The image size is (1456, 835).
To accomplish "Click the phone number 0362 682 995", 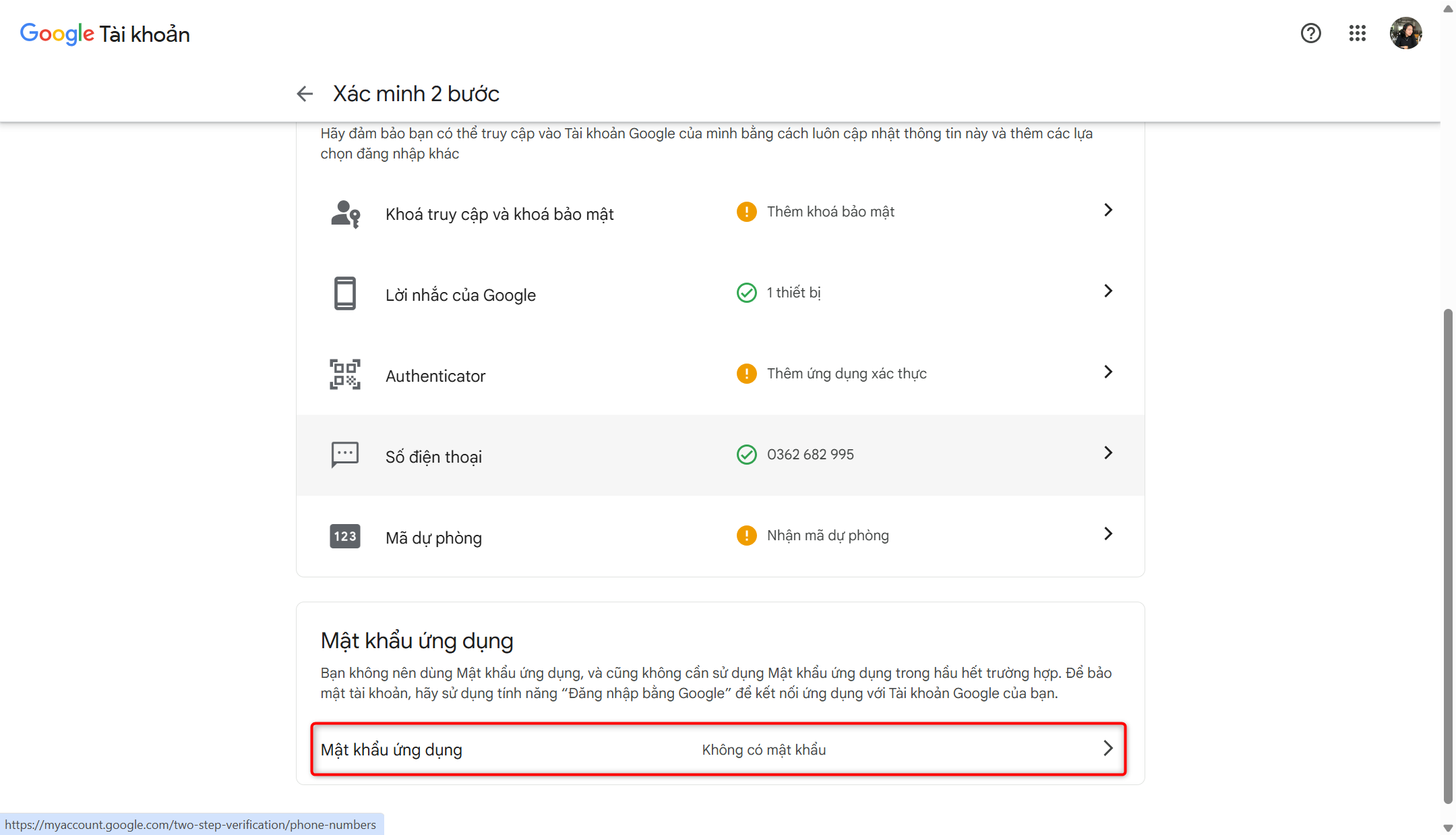I will 810,455.
